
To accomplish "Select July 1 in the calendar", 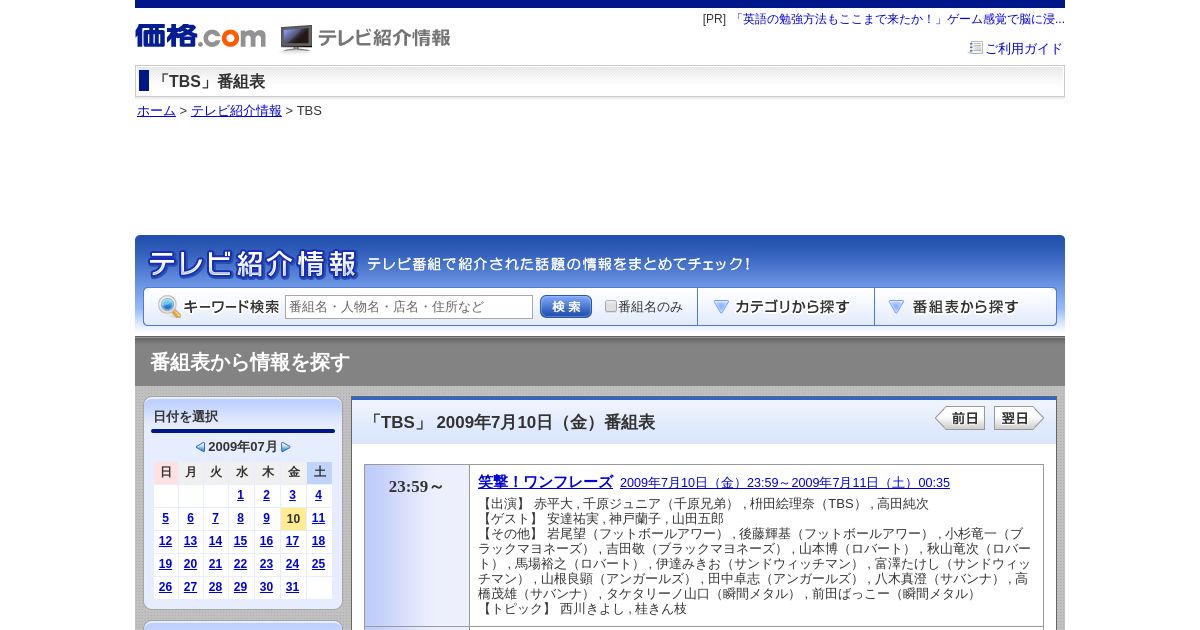I will pyautogui.click(x=241, y=495).
